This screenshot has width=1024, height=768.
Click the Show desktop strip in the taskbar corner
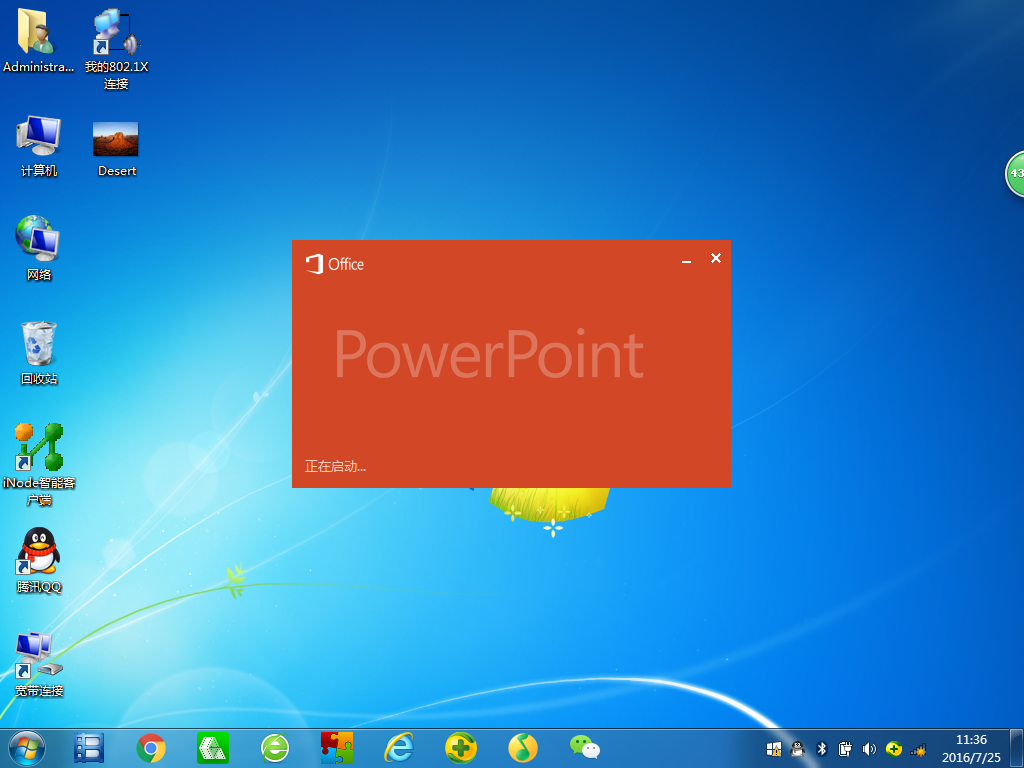(1018, 748)
